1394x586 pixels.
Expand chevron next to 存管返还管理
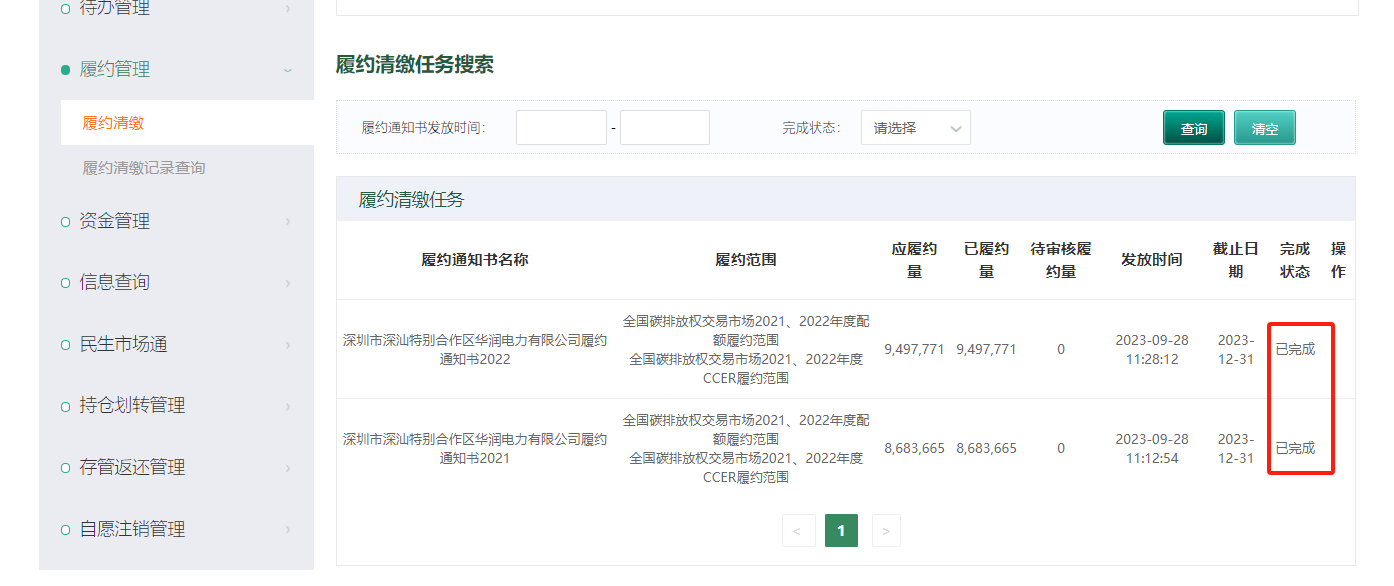pyautogui.click(x=288, y=468)
